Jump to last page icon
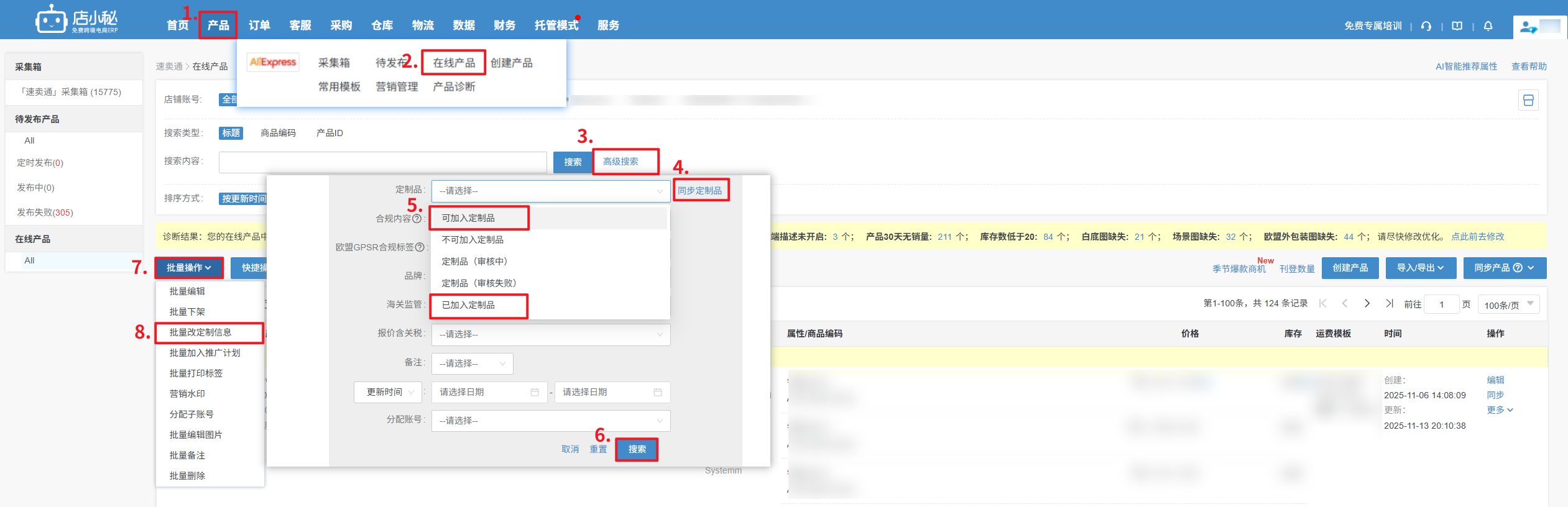The width and height of the screenshot is (1568, 507). pos(1389,303)
